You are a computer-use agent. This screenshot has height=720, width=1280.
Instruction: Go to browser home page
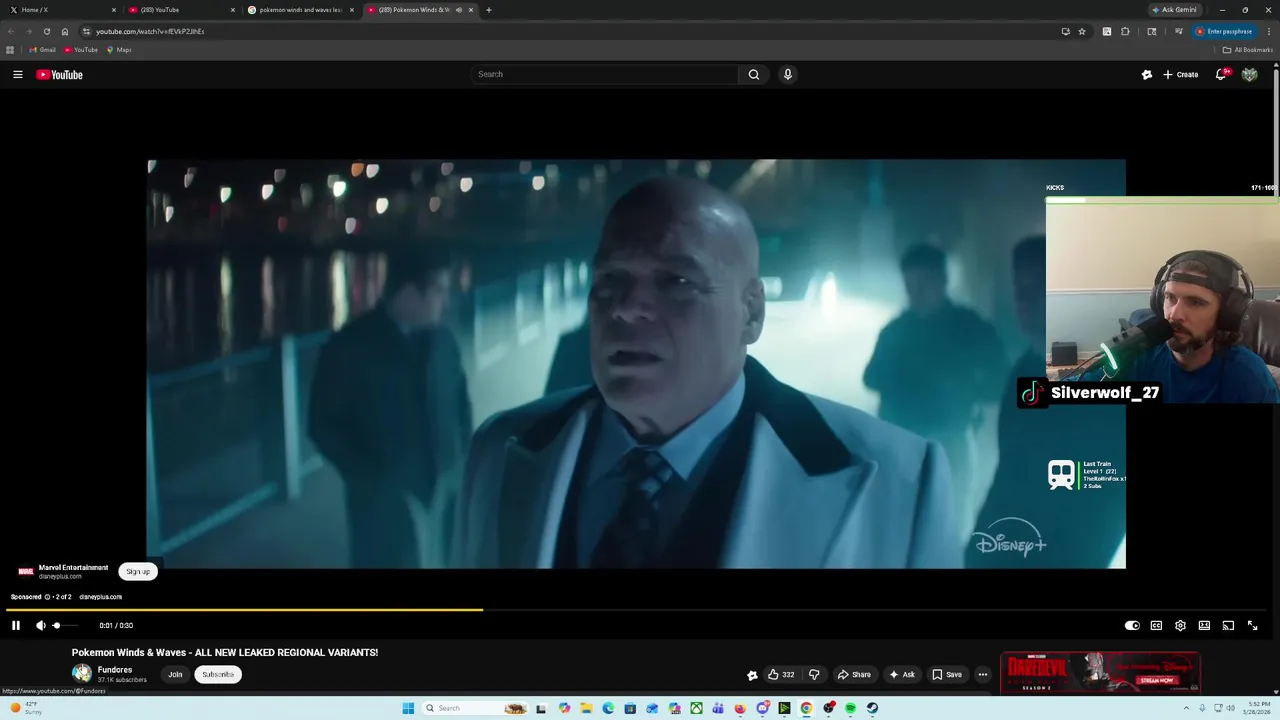[65, 31]
